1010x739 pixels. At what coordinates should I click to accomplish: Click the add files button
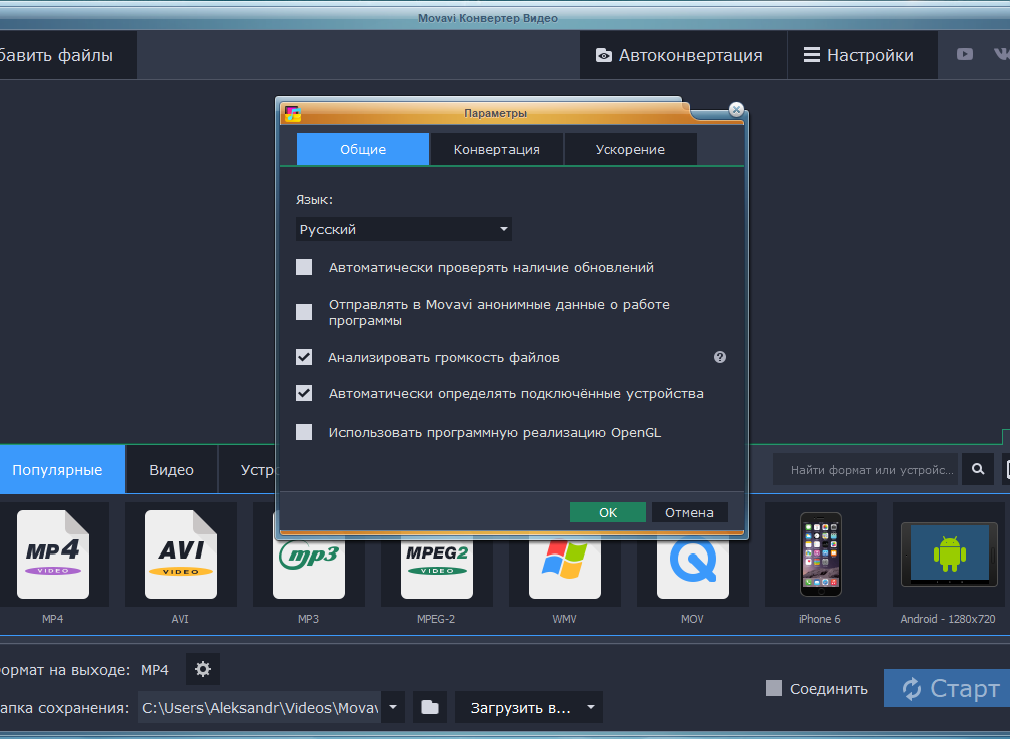tap(68, 55)
